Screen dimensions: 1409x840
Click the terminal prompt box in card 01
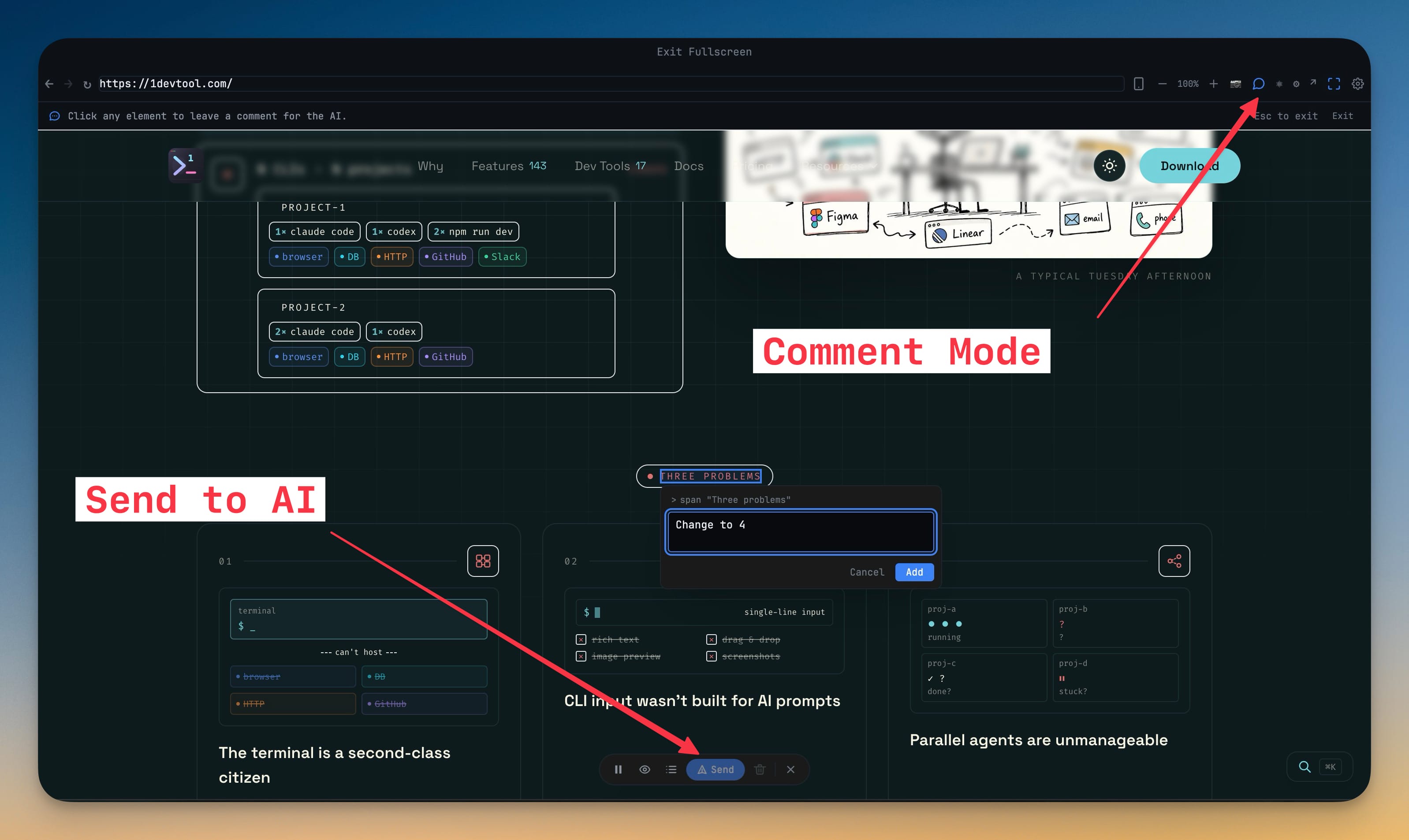tap(358, 619)
